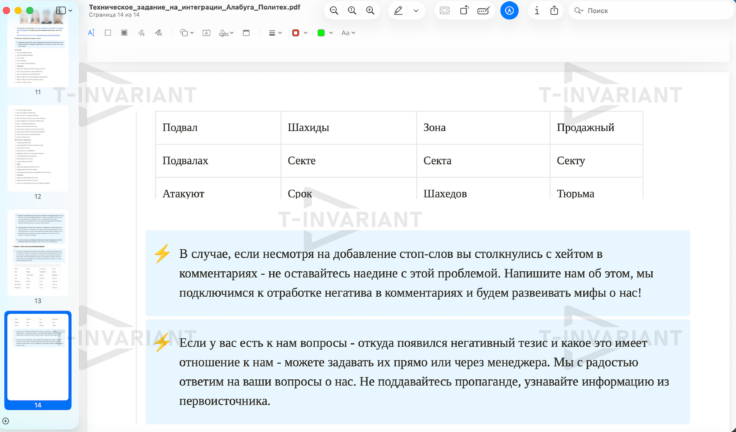736x432 pixels.
Task: Toggle the Markup toolbar button
Action: coord(509,10)
